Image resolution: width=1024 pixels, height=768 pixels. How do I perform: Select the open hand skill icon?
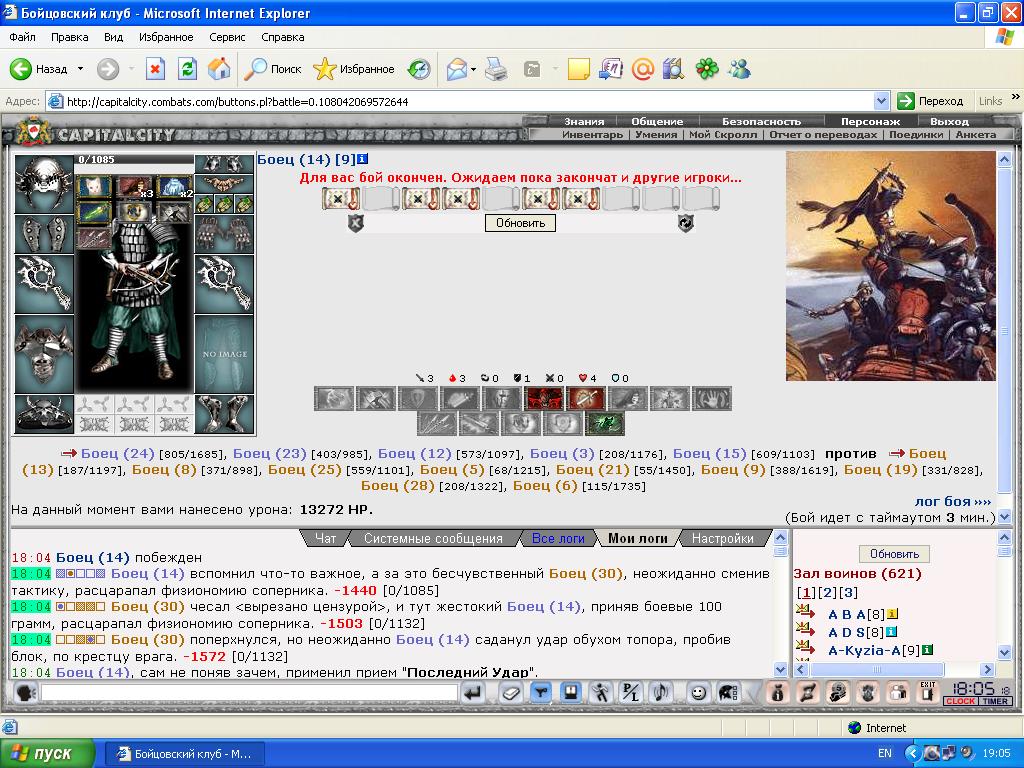(711, 398)
